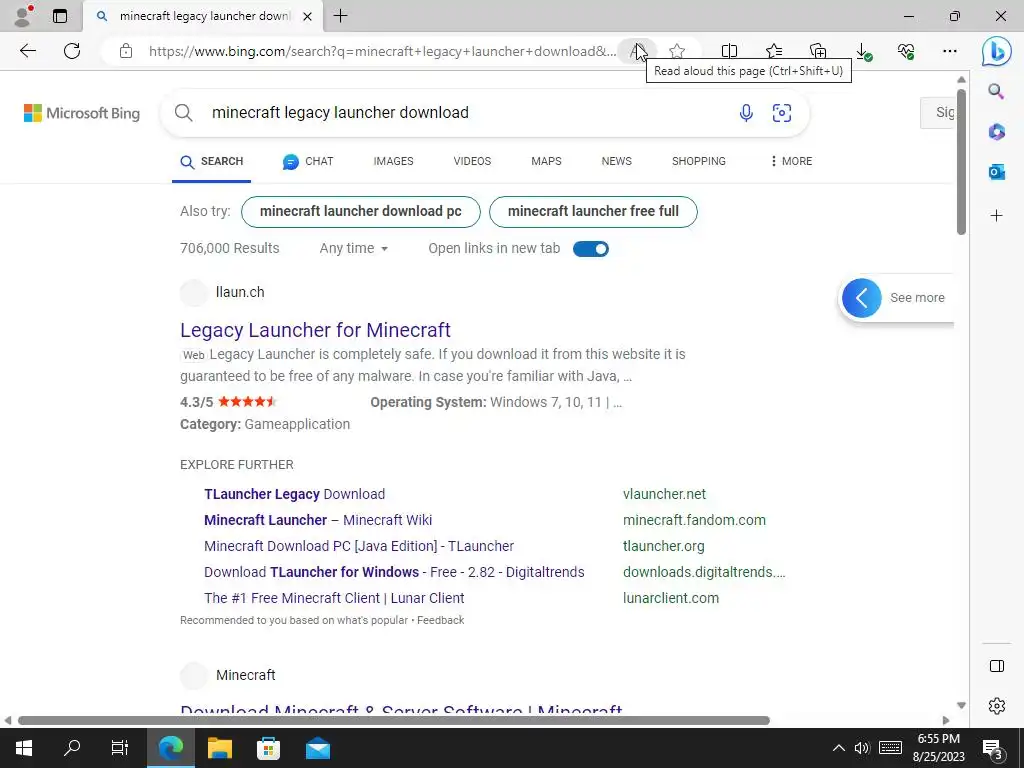This screenshot has width=1024, height=768.
Task: Open Download TLauncher for Windows link
Action: [394, 572]
